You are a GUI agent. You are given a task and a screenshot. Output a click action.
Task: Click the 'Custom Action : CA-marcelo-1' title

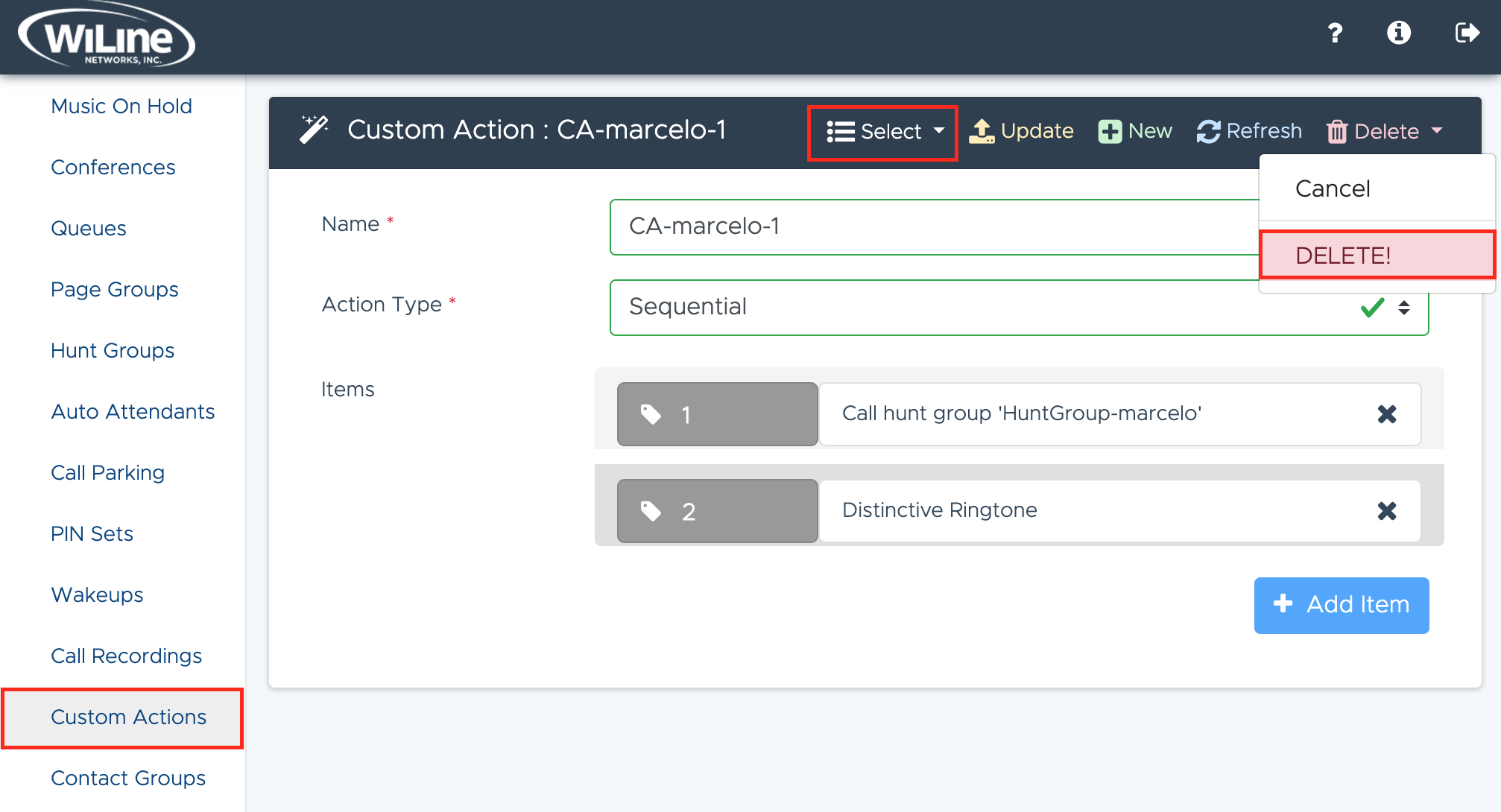pos(537,130)
